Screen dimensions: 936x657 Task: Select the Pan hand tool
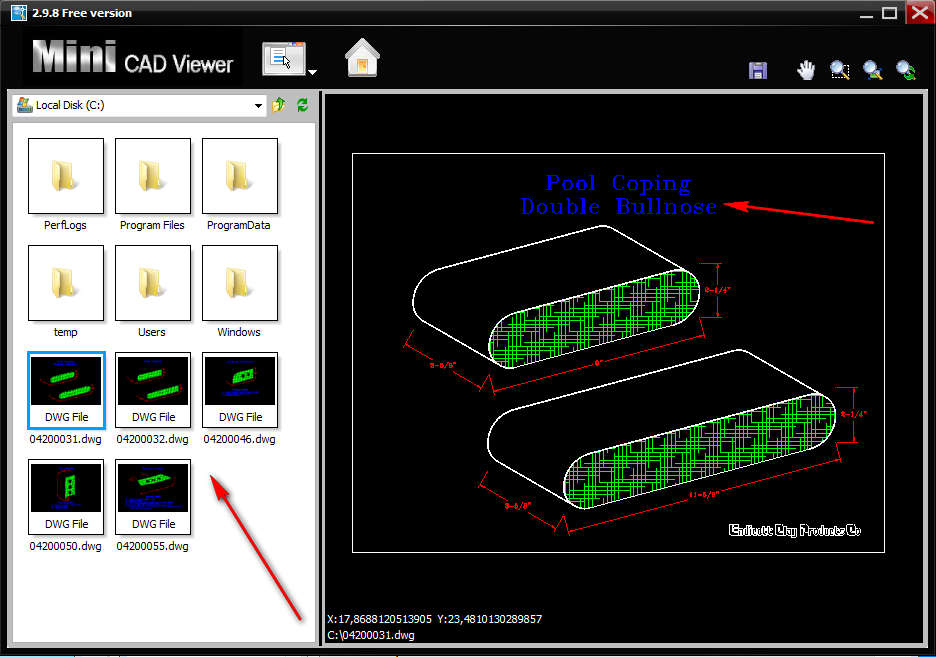click(806, 70)
